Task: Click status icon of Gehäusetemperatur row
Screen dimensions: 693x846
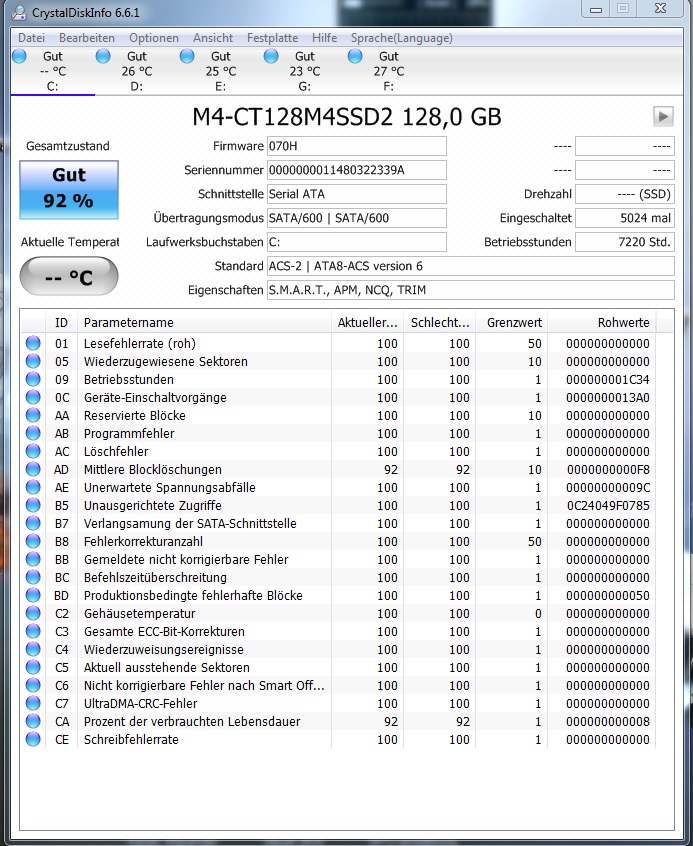Action: [33, 613]
